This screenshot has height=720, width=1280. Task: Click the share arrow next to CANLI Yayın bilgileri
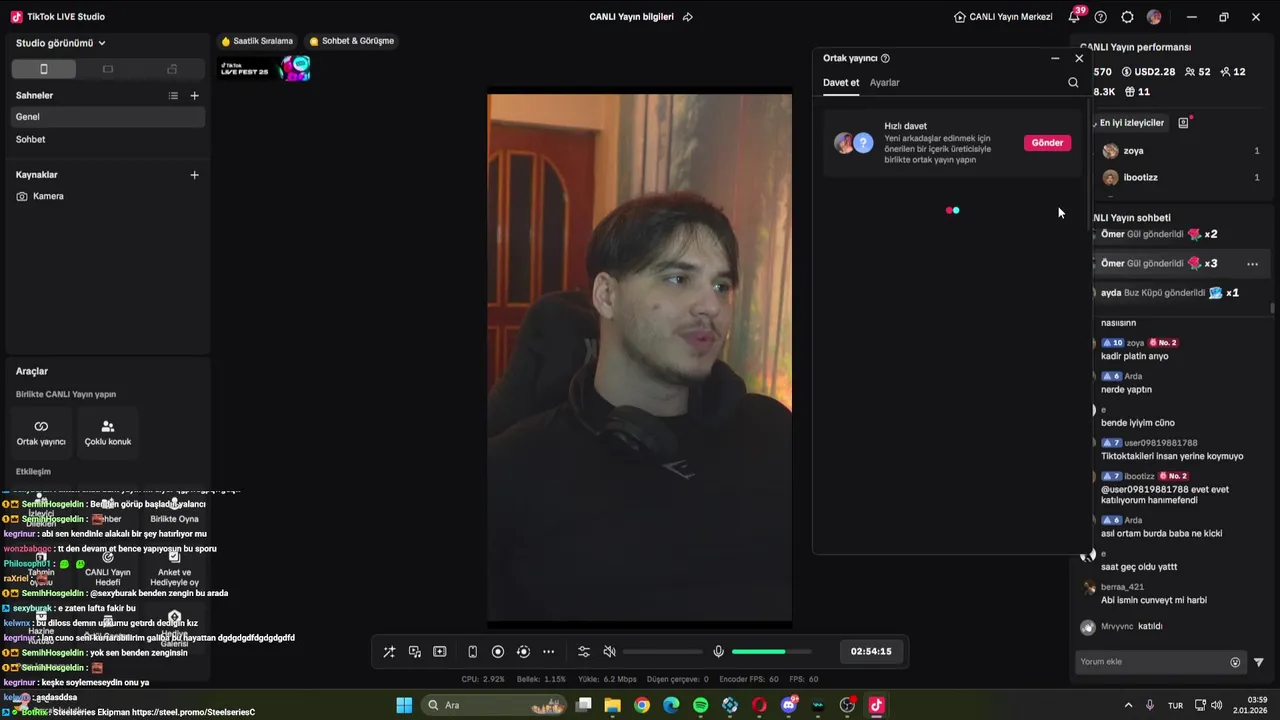tap(687, 17)
